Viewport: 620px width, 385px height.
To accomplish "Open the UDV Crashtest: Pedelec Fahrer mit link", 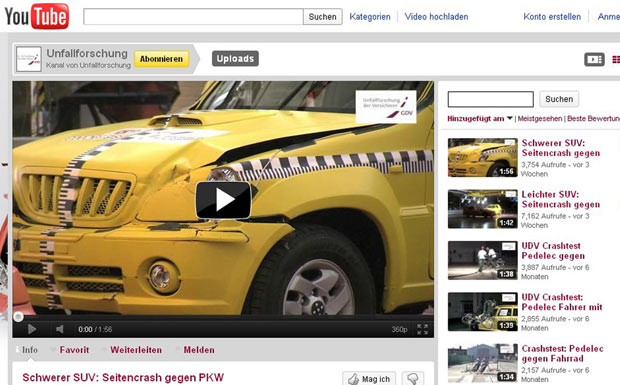I will point(562,302).
